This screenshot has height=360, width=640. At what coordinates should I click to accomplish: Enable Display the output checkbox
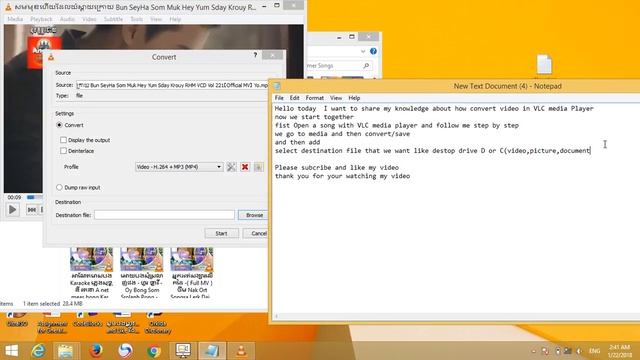click(63, 140)
